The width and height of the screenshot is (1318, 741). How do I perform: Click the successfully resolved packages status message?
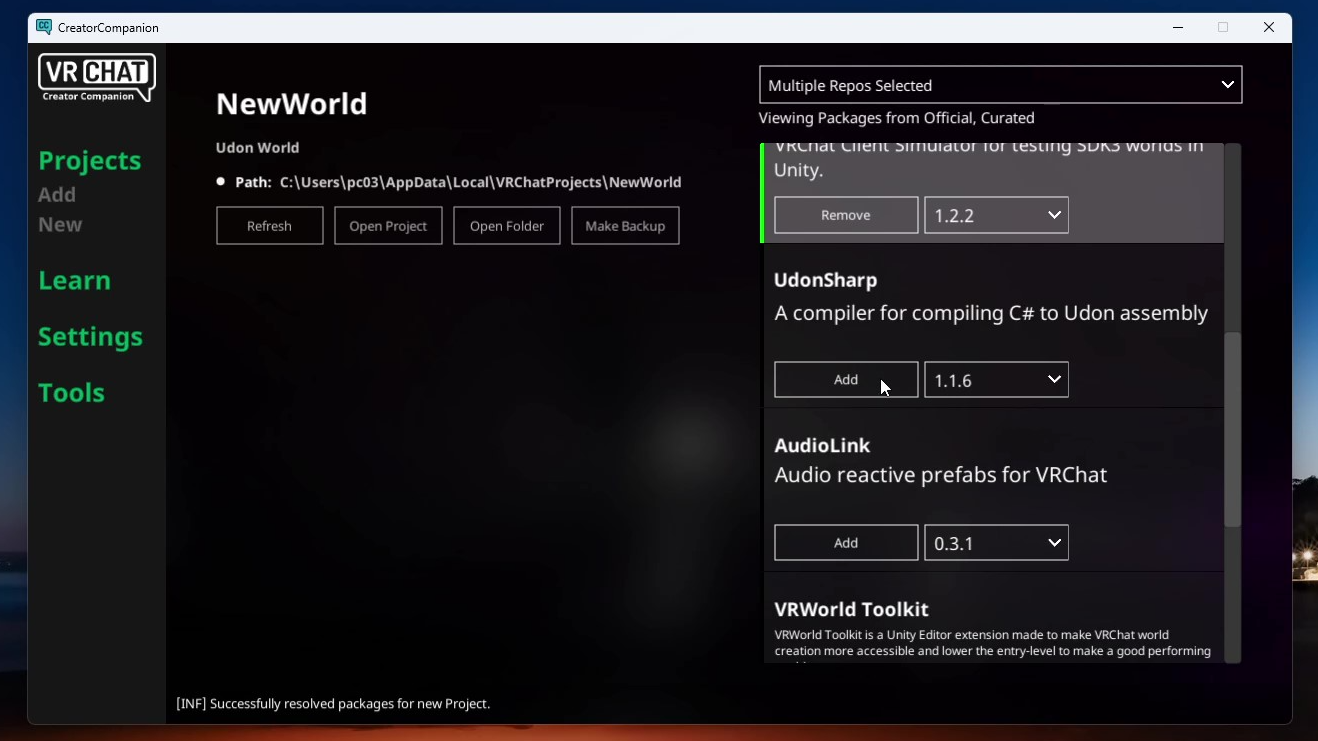click(333, 704)
